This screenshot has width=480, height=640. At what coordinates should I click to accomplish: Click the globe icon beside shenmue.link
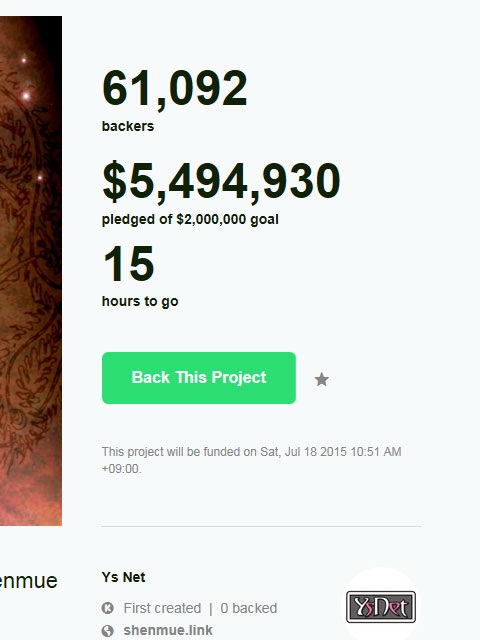click(107, 631)
